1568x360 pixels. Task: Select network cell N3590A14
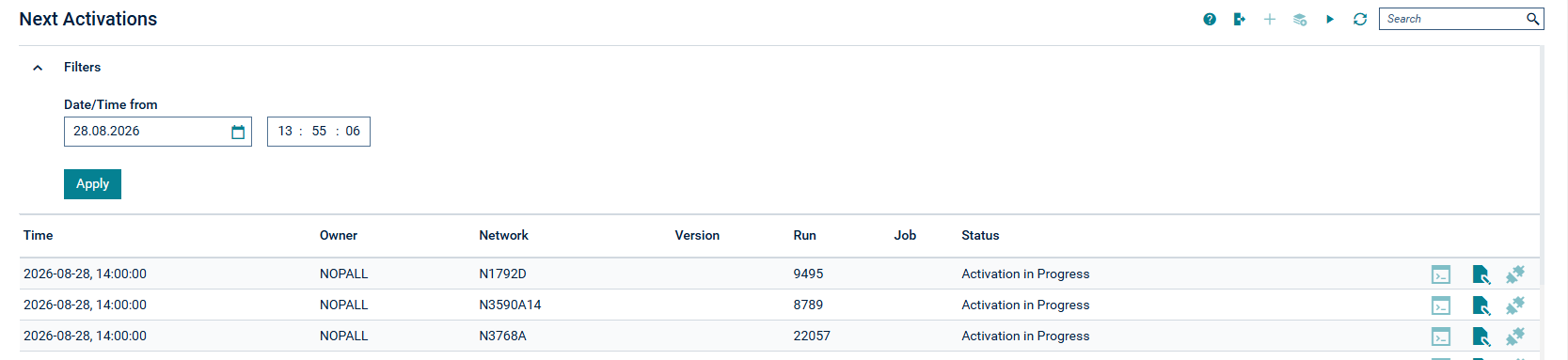click(510, 305)
